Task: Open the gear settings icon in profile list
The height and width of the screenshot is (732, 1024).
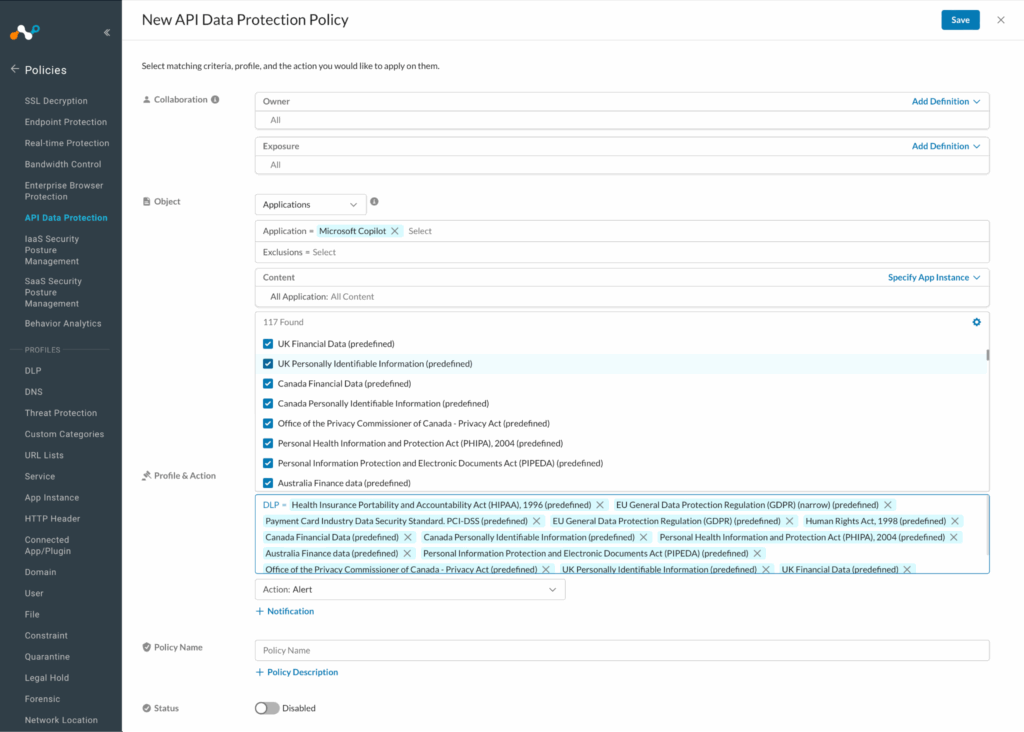Action: pos(976,322)
